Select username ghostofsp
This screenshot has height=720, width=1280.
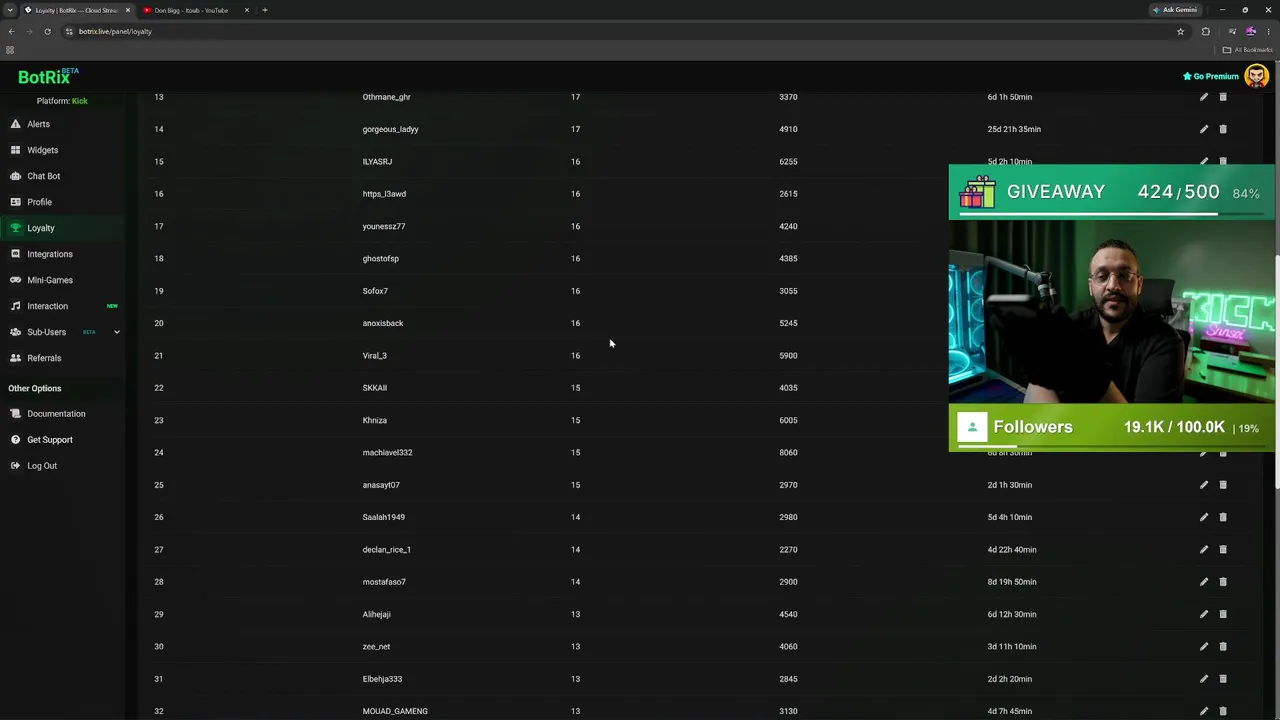(x=380, y=258)
